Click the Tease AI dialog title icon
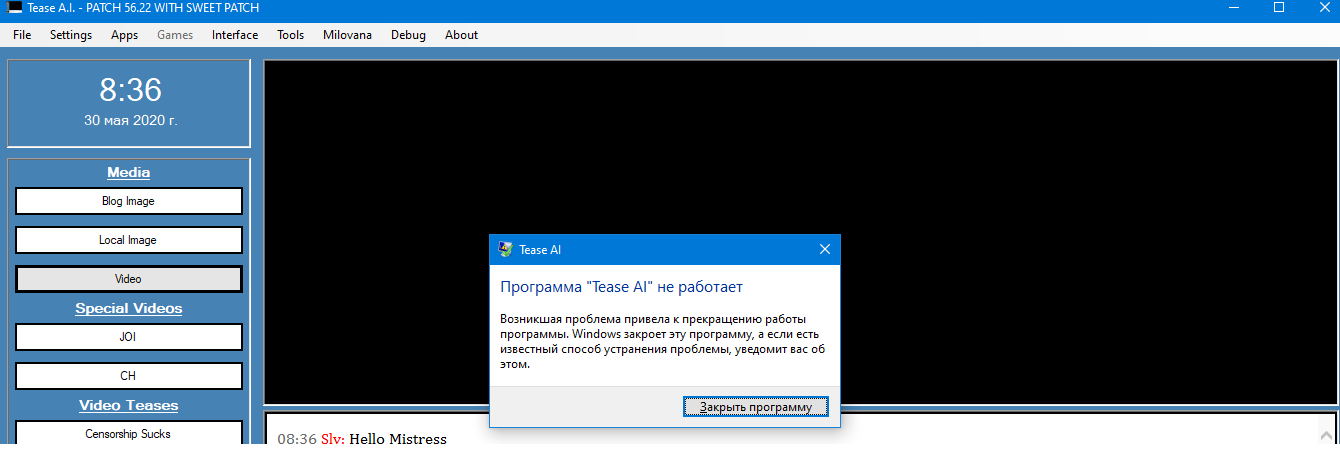Image resolution: width=1340 pixels, height=460 pixels. tap(505, 250)
